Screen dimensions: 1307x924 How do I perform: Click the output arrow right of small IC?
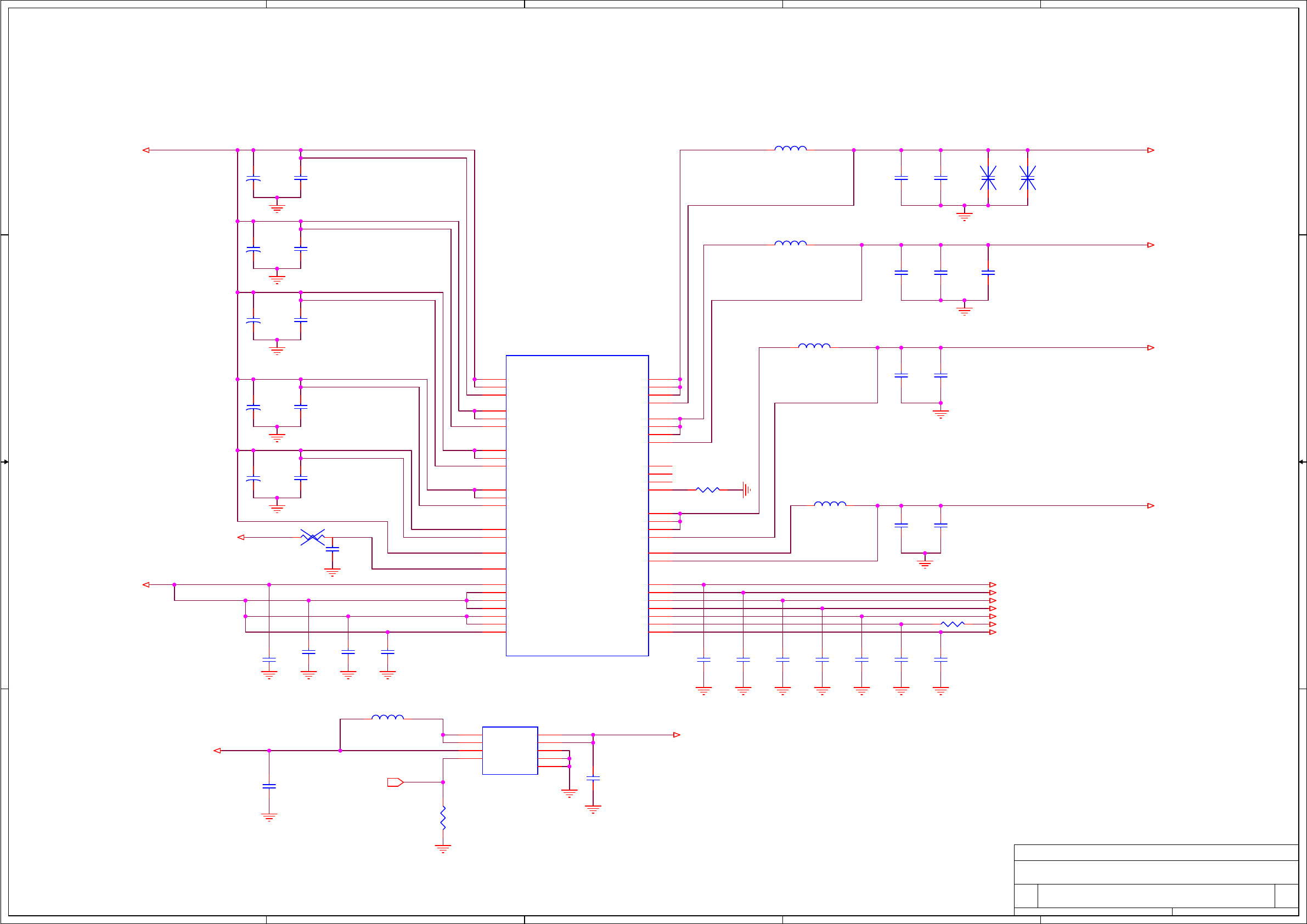point(676,735)
